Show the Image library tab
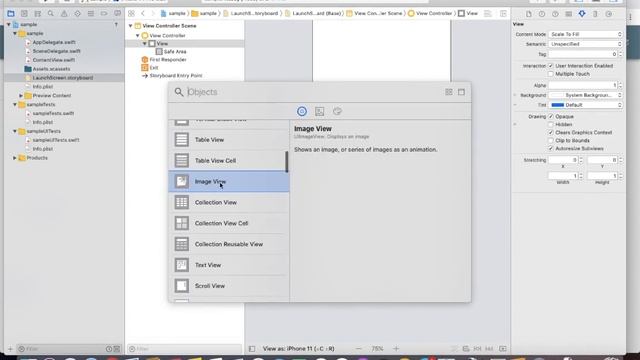 [x=320, y=111]
